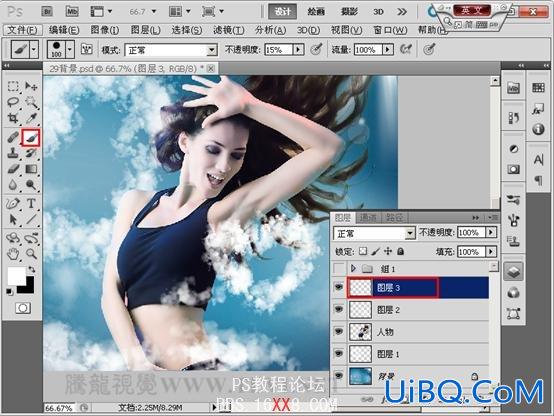Screen dimensions: 554x416
Task: Click the foreground color swatch
Action: [17, 276]
